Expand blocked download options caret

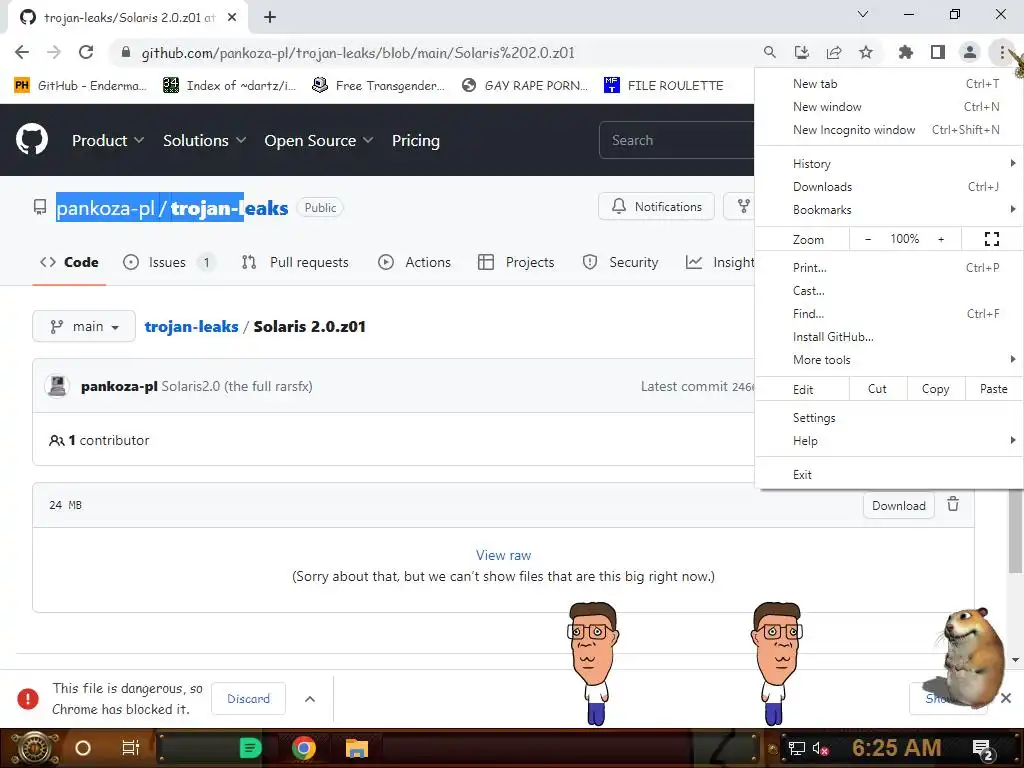pyautogui.click(x=310, y=699)
